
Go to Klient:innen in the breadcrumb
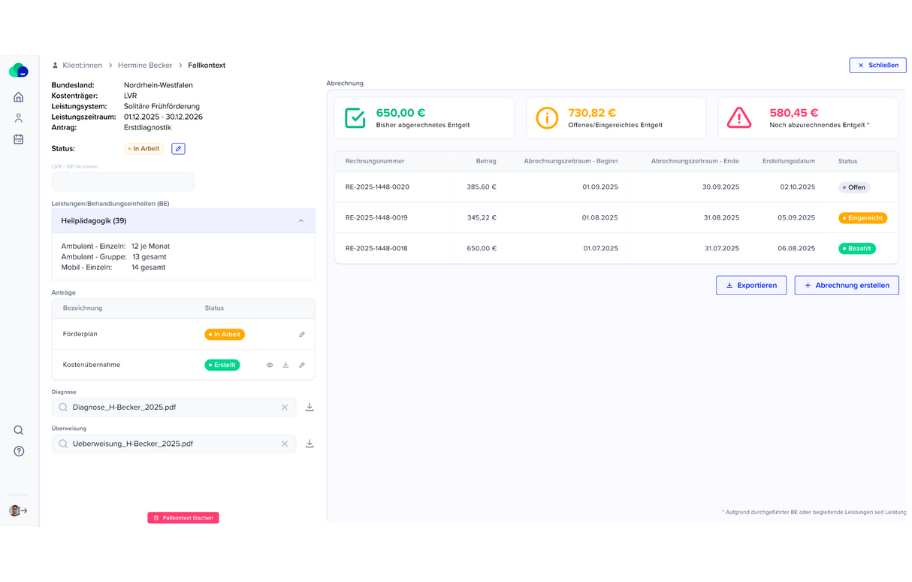point(81,65)
